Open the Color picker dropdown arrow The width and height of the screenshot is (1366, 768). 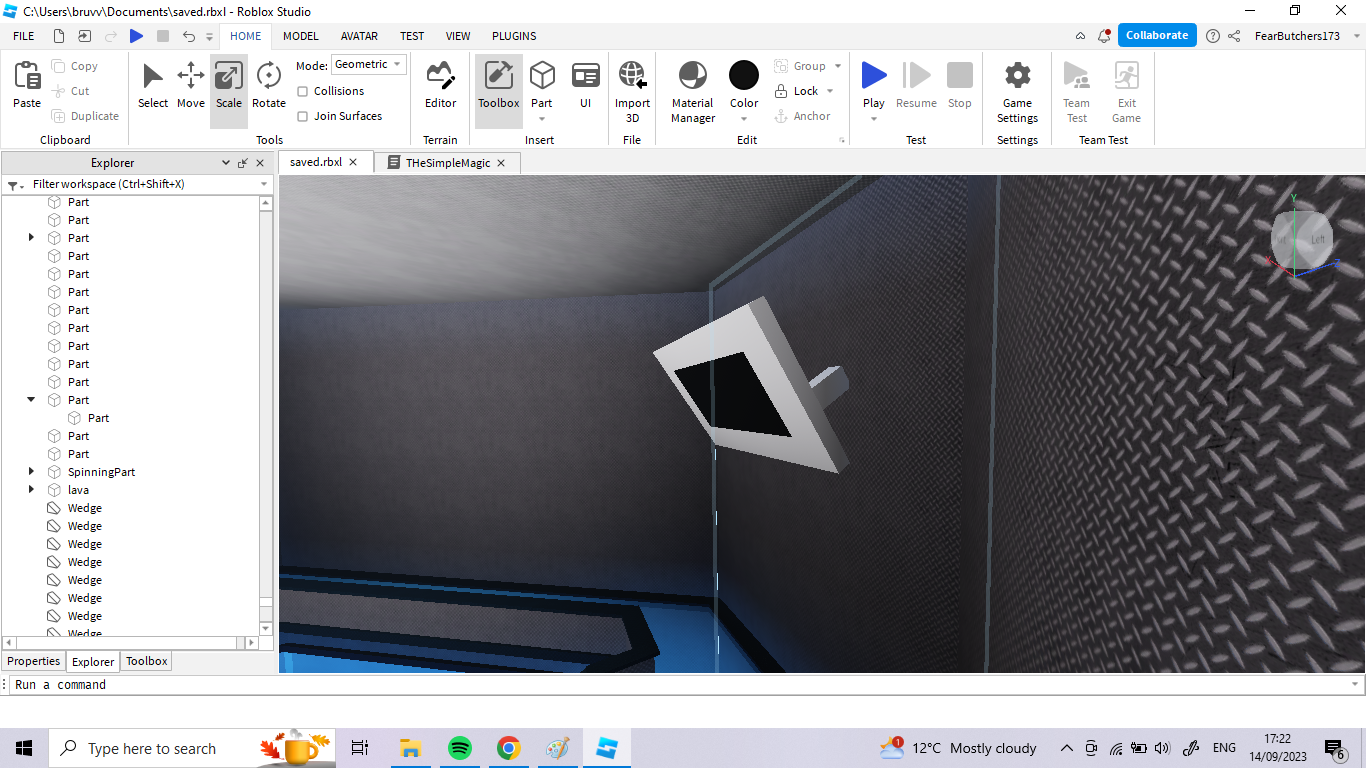tap(744, 119)
